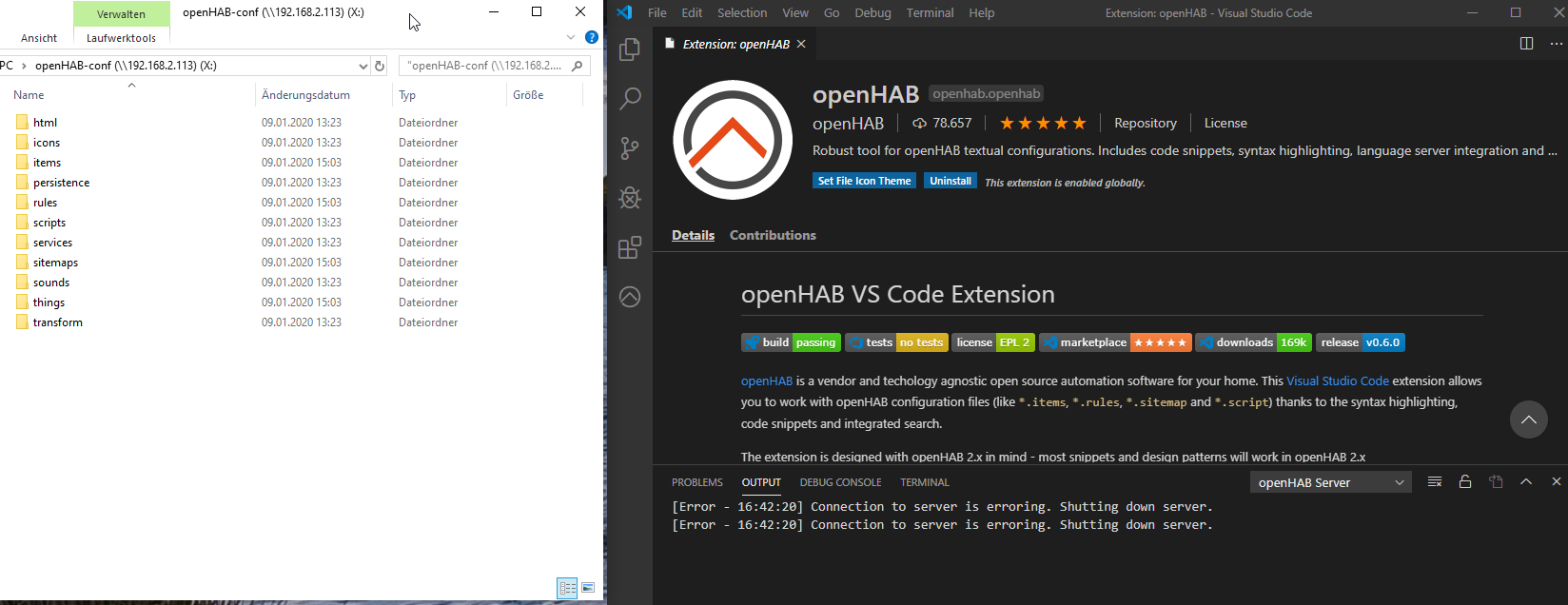Open the Extensions view in VS Code
Image resolution: width=1568 pixels, height=605 pixels.
[x=630, y=247]
